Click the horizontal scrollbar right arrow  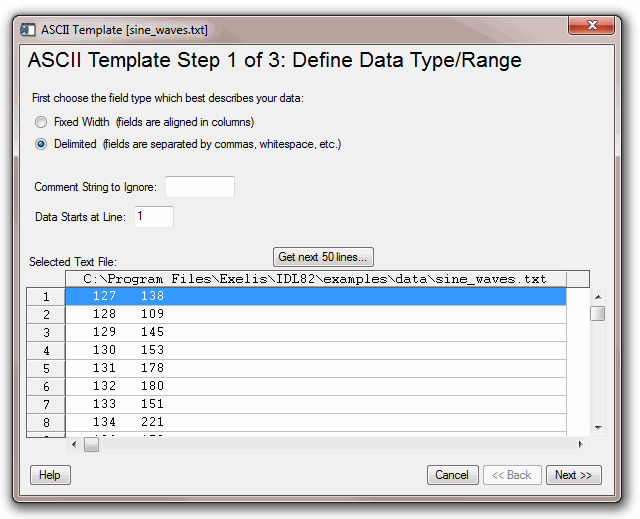582,445
